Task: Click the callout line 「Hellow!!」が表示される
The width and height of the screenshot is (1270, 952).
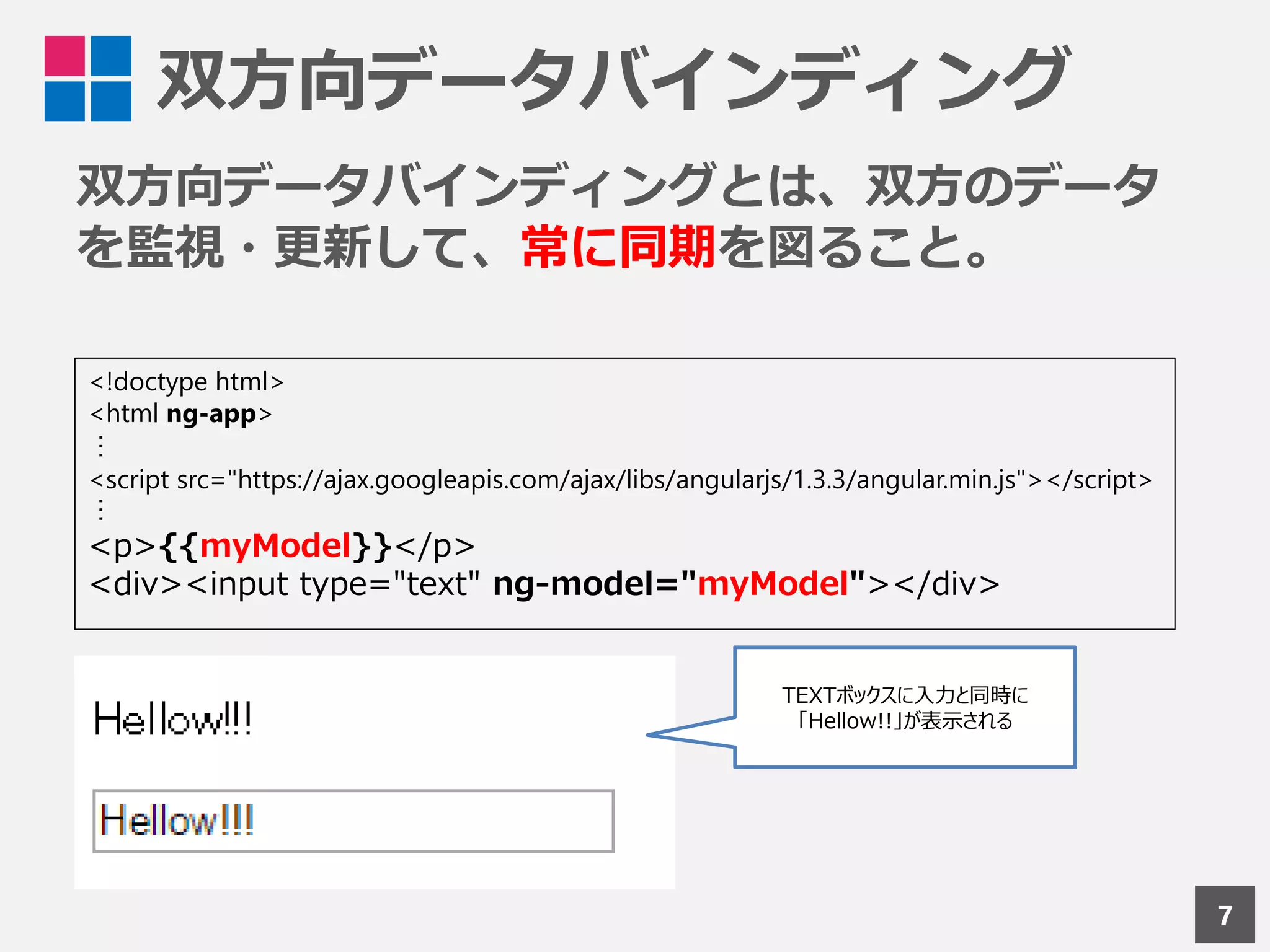Action: coord(905,721)
